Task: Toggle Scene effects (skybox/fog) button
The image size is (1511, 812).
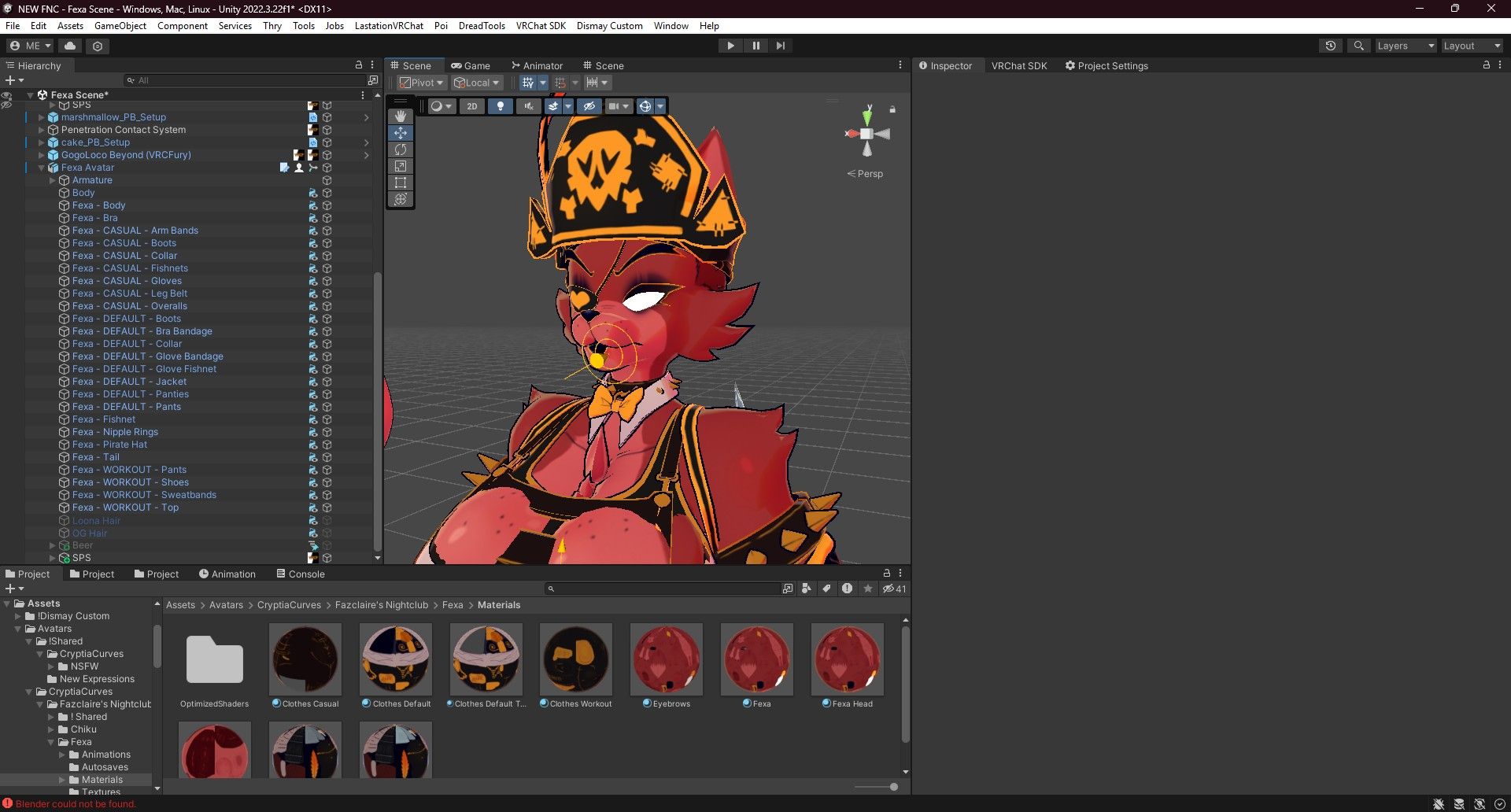Action: (x=553, y=106)
